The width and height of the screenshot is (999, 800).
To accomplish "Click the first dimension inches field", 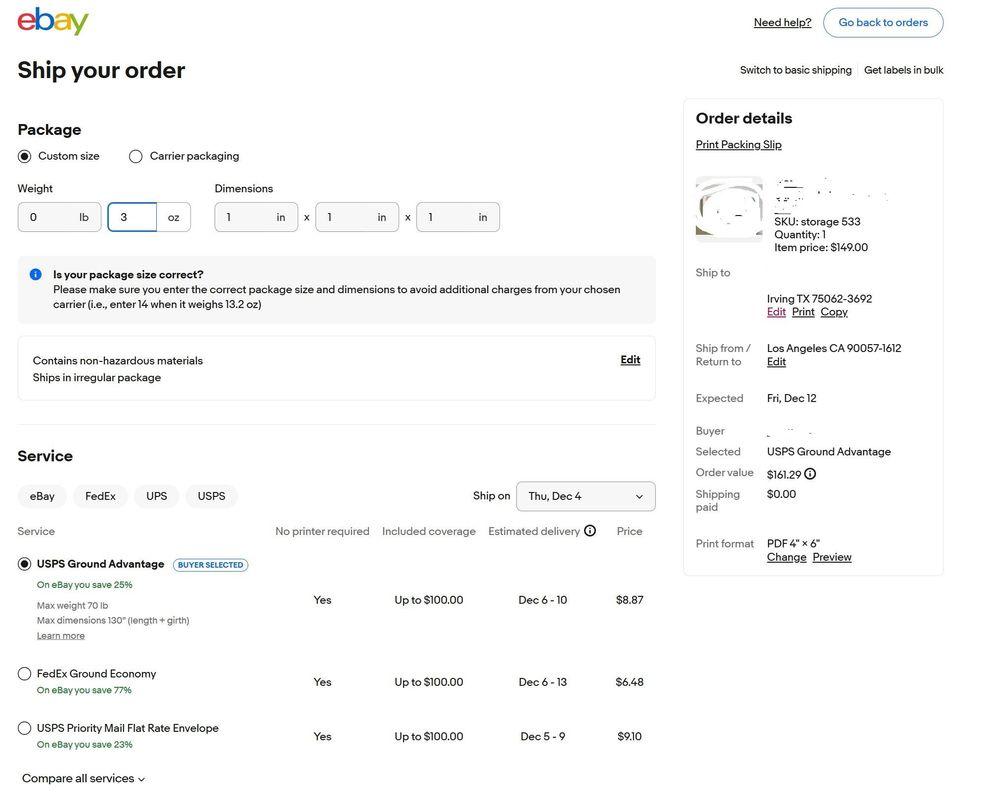I will pos(256,217).
